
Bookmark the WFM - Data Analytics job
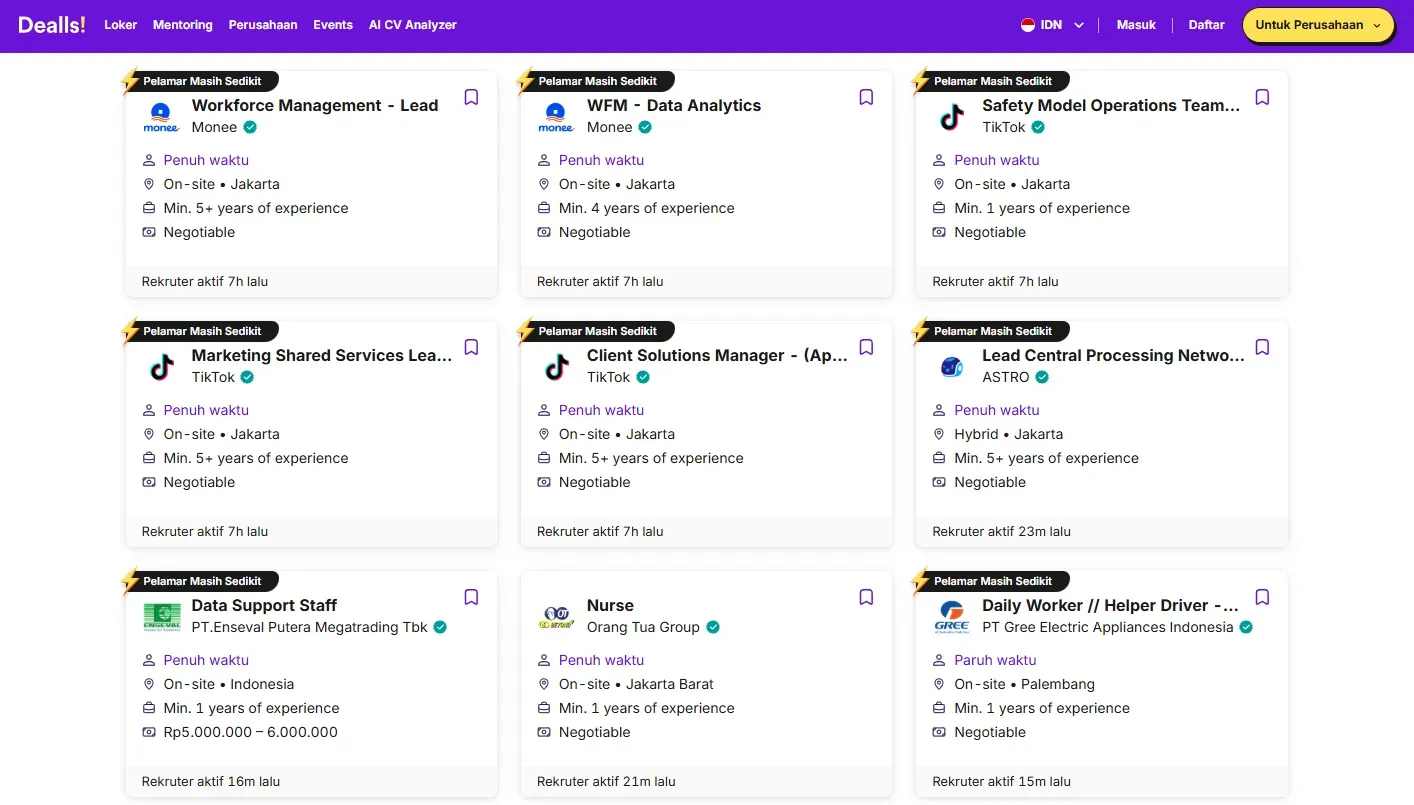click(867, 97)
